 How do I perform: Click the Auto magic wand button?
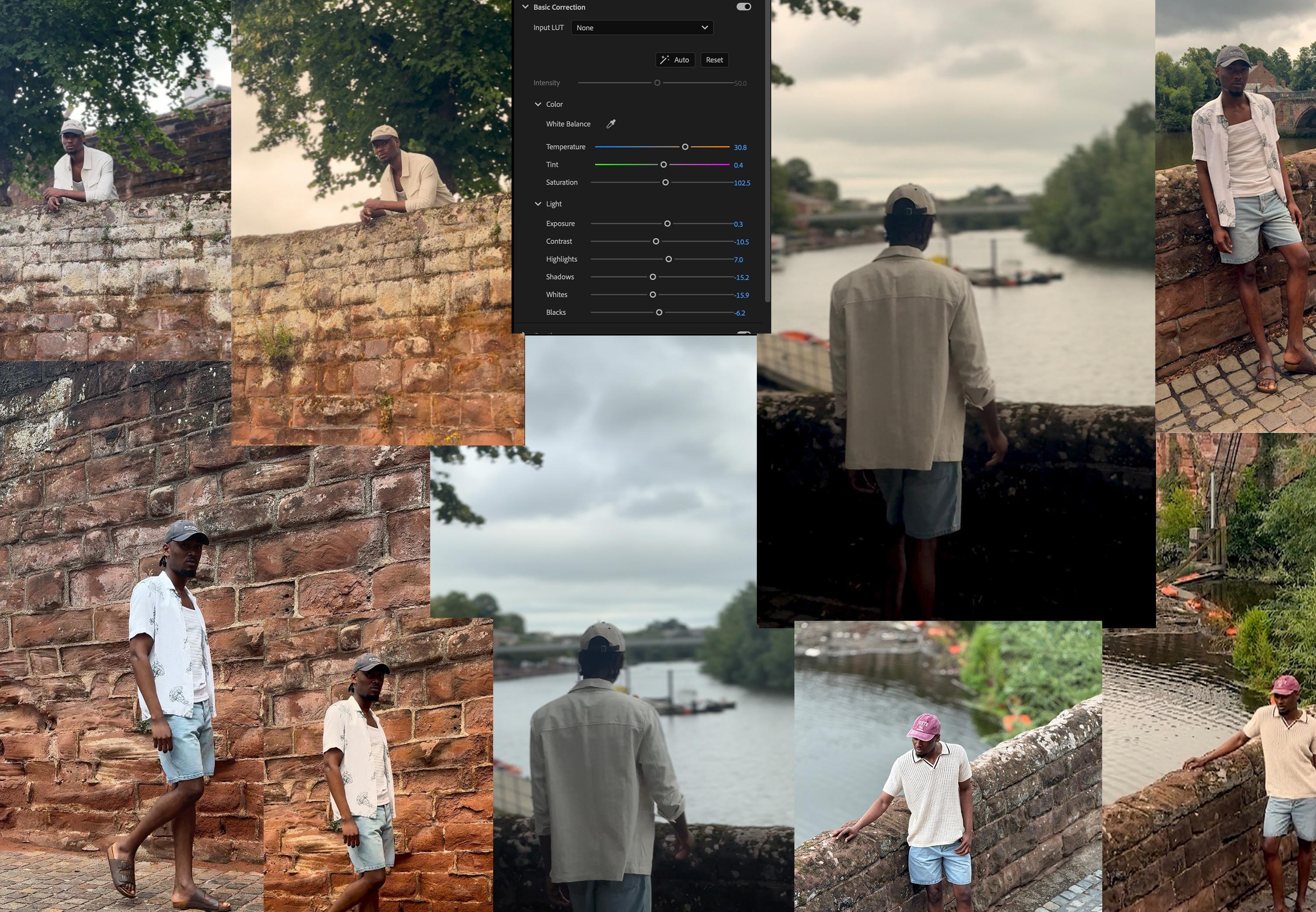coord(675,60)
